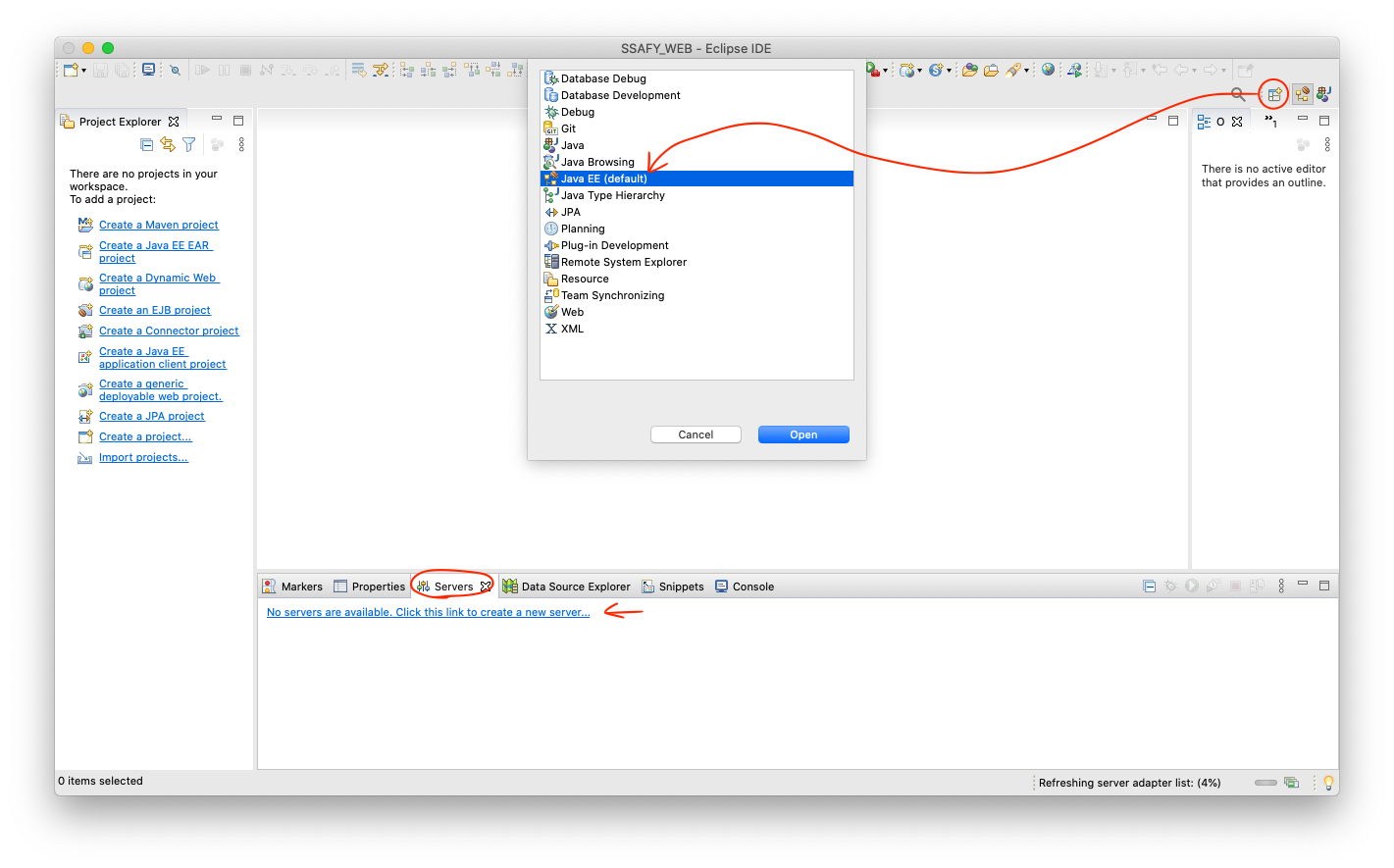Screen dimensions: 1394x868
Task: Open Servers view menu (three dots)
Action: tap(1281, 586)
